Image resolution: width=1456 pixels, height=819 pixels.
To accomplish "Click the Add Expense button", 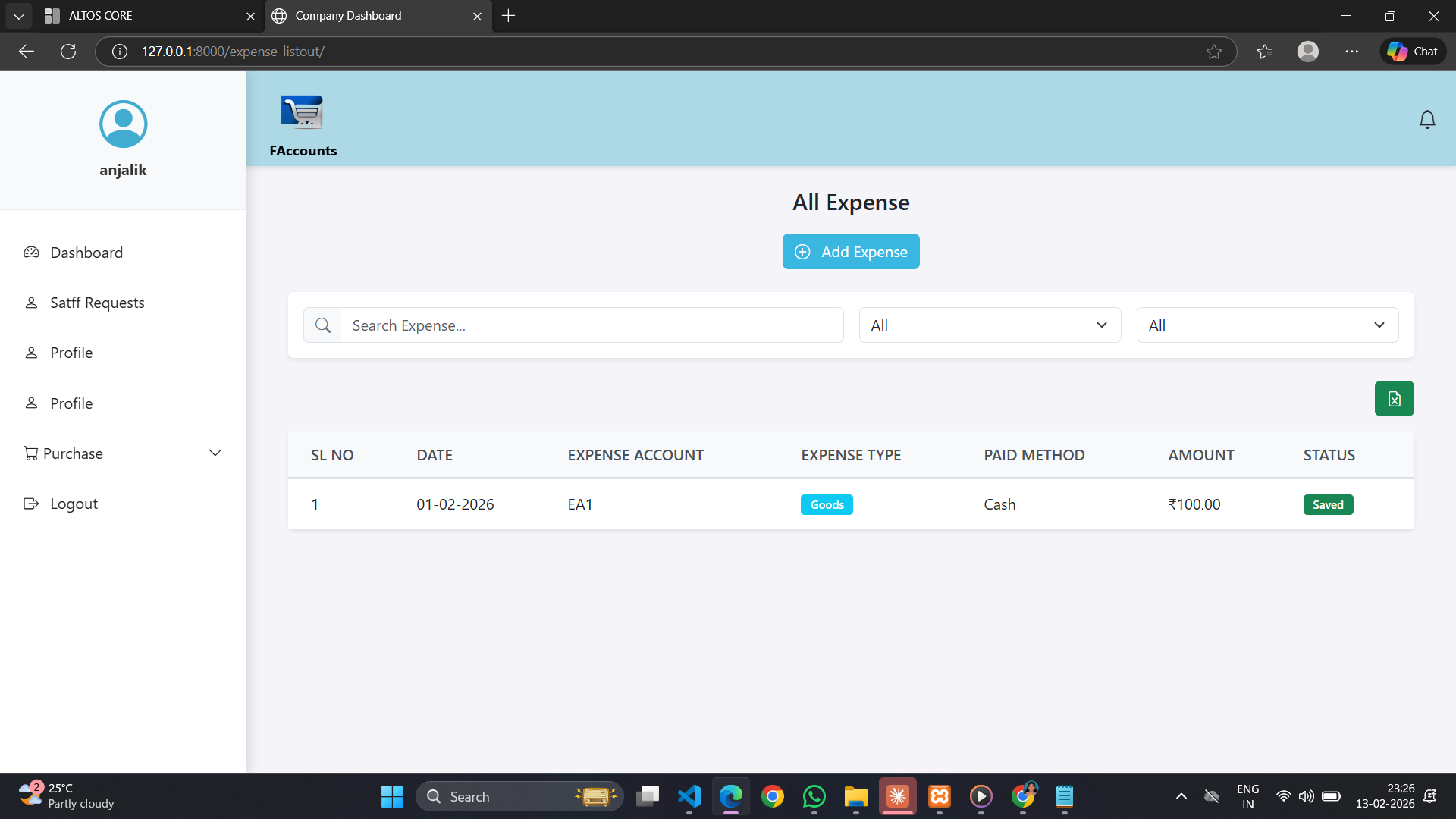I will [x=850, y=252].
